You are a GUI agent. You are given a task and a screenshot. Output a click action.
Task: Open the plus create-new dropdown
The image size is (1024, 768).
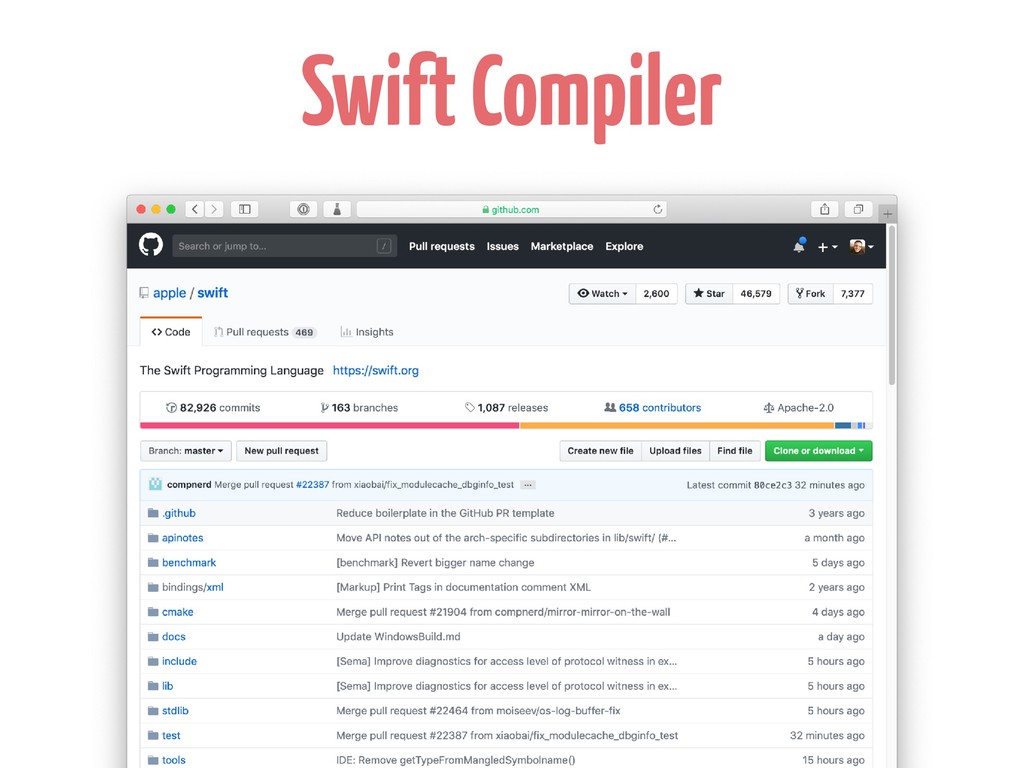tap(827, 247)
